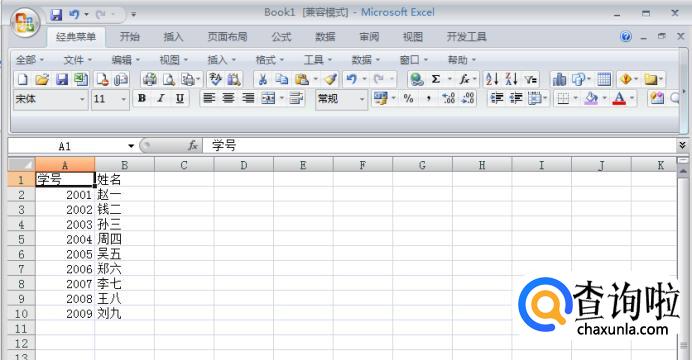Click the AutoSum sigma icon

(x=436, y=79)
